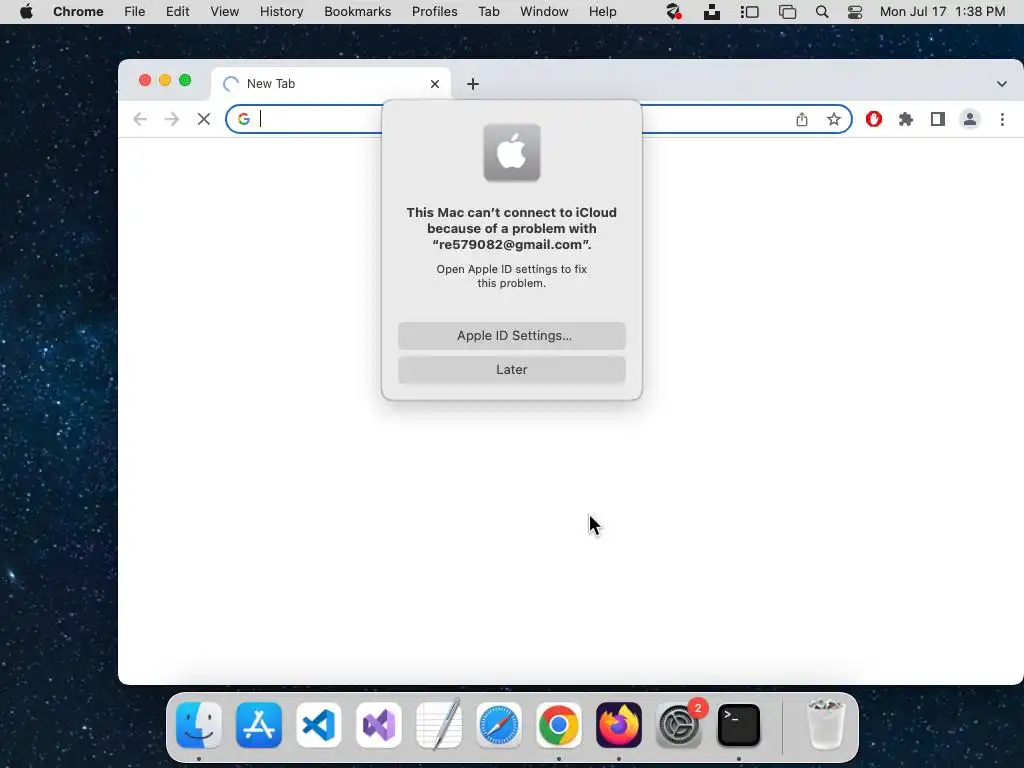Open a new tab with plus button
Viewport: 1024px width, 768px height.
tap(473, 84)
